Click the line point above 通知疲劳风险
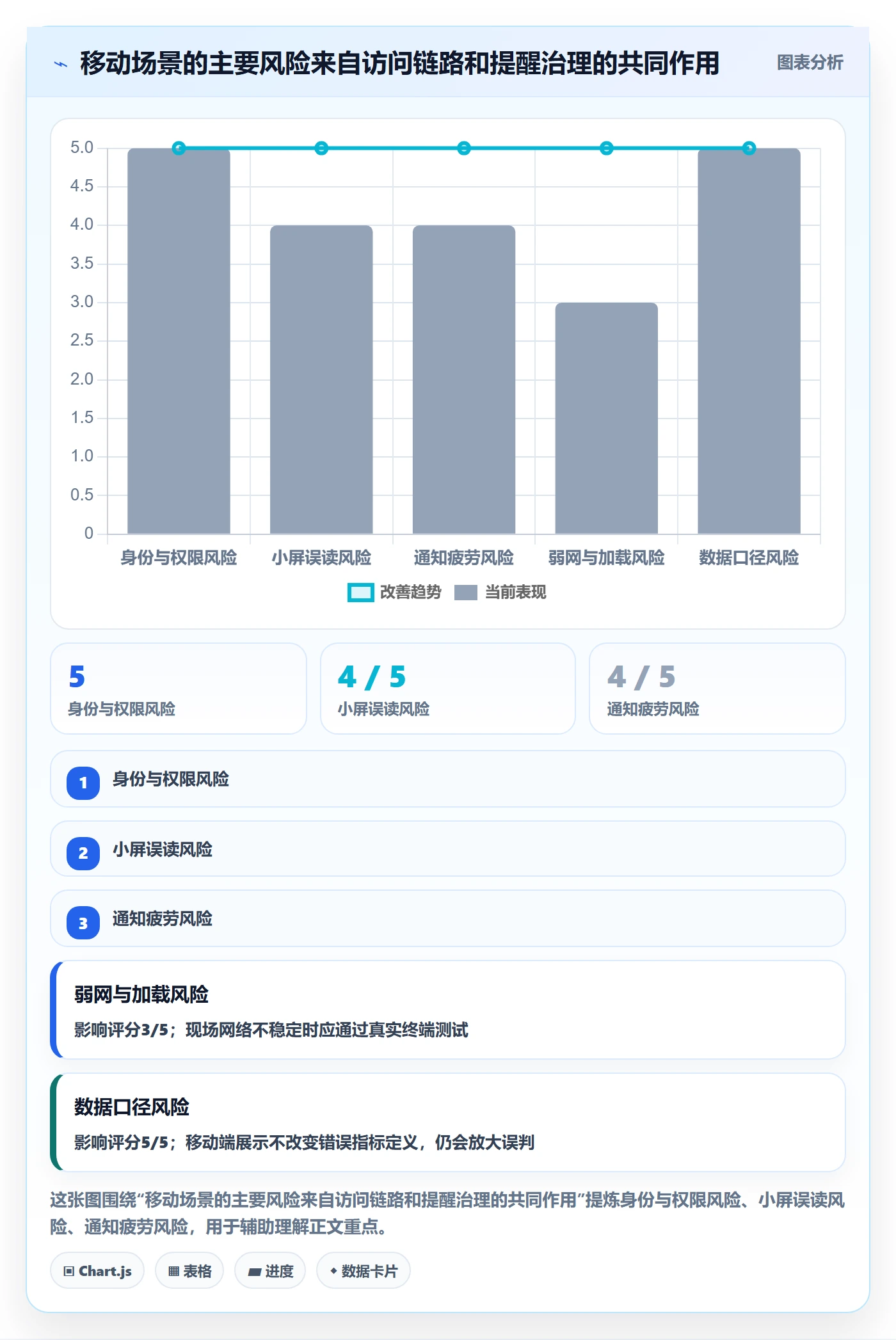Viewport: 896px width, 1340px height. point(464,148)
